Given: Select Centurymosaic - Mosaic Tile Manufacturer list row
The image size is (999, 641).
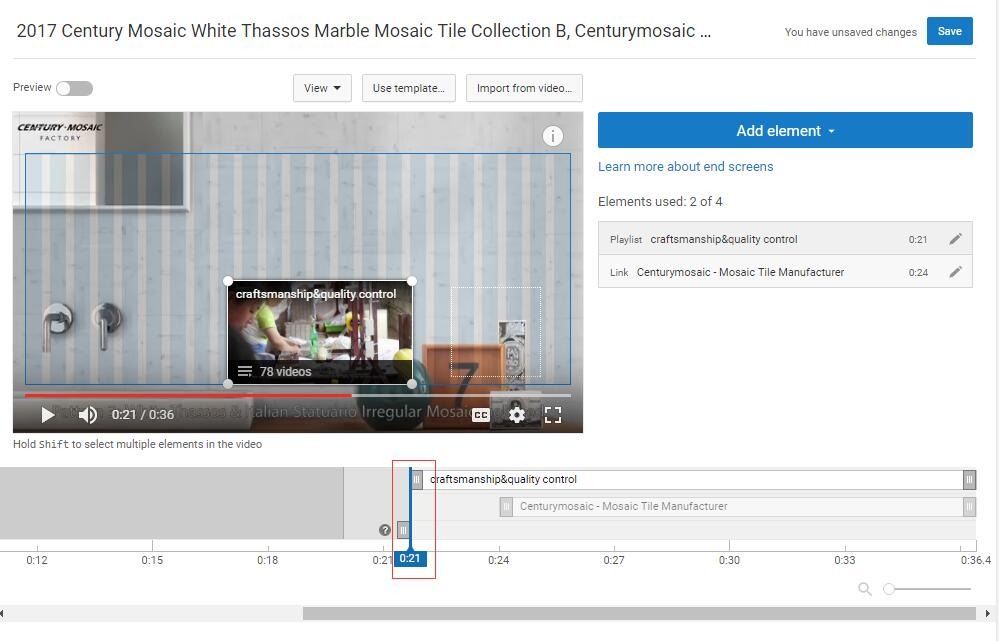Looking at the screenshot, I should (x=785, y=272).
